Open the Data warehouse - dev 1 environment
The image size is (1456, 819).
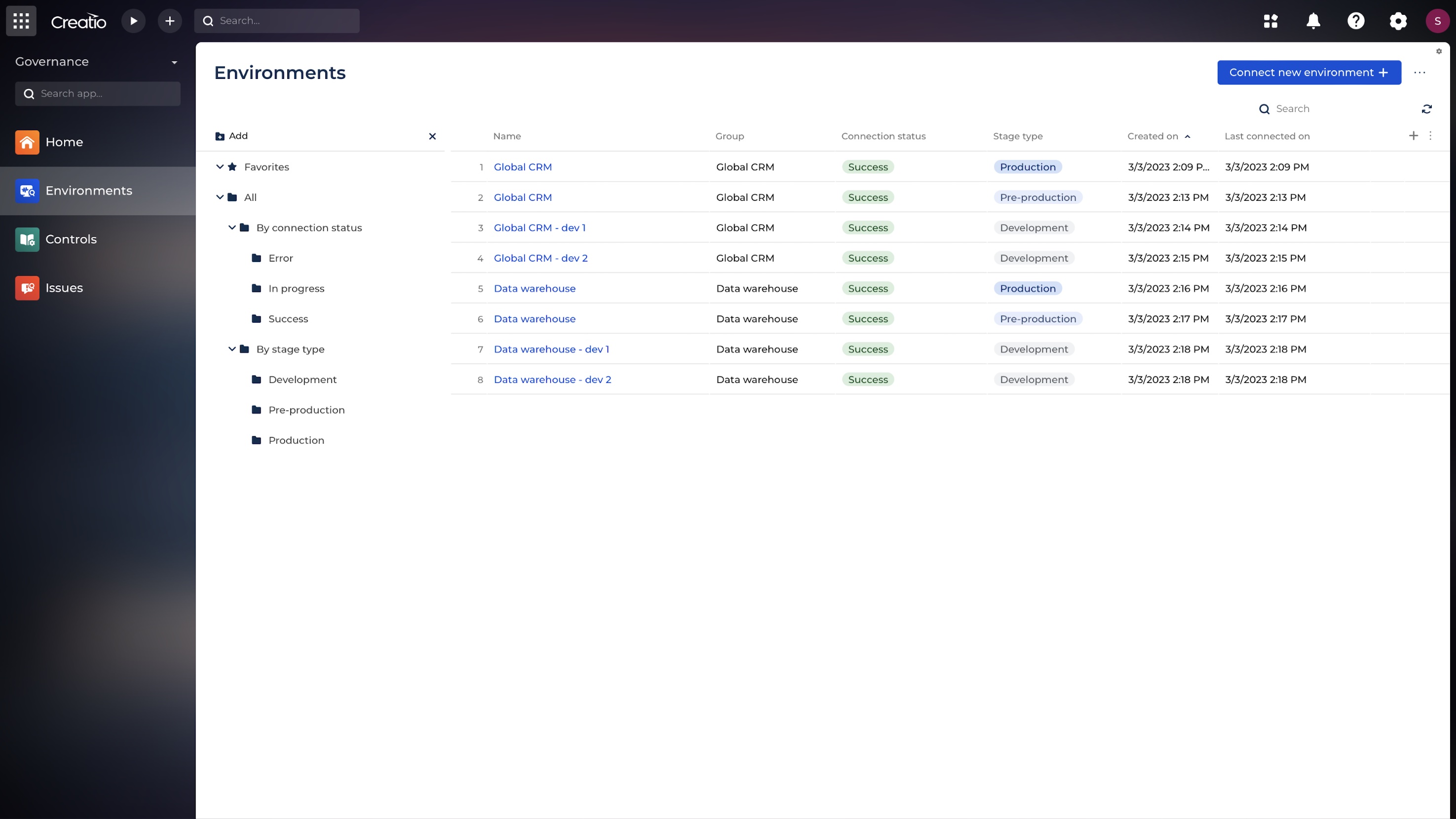(x=551, y=349)
